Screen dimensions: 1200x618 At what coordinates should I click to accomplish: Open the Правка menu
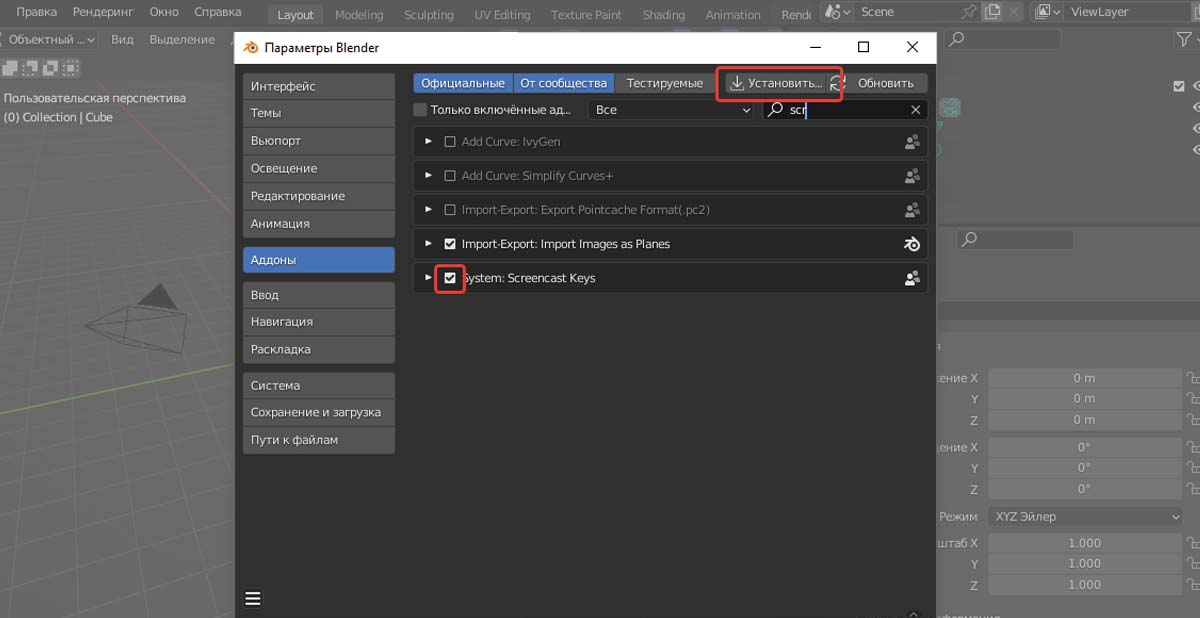[x=36, y=12]
